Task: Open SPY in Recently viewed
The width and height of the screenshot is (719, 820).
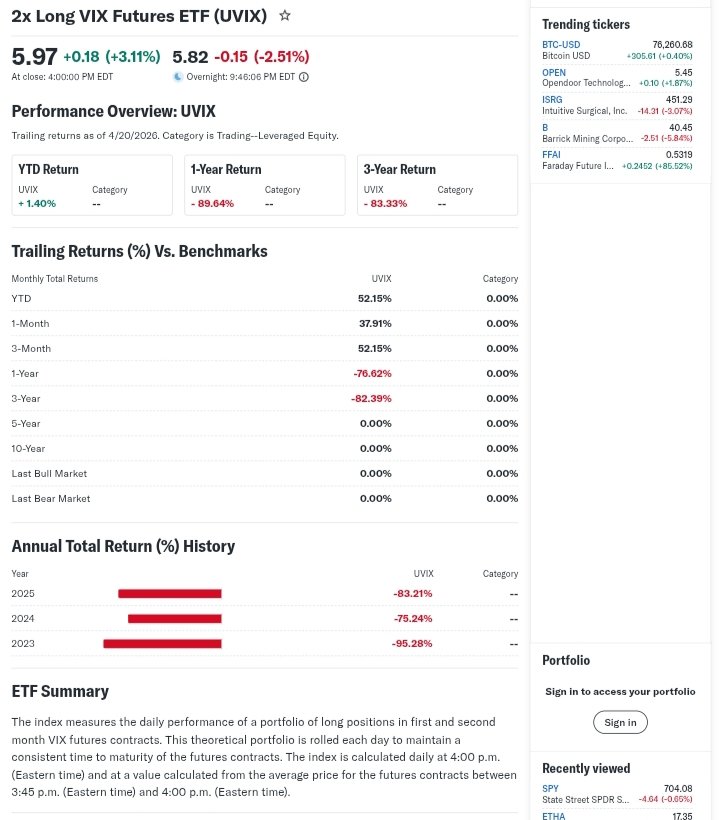Action: (550, 789)
